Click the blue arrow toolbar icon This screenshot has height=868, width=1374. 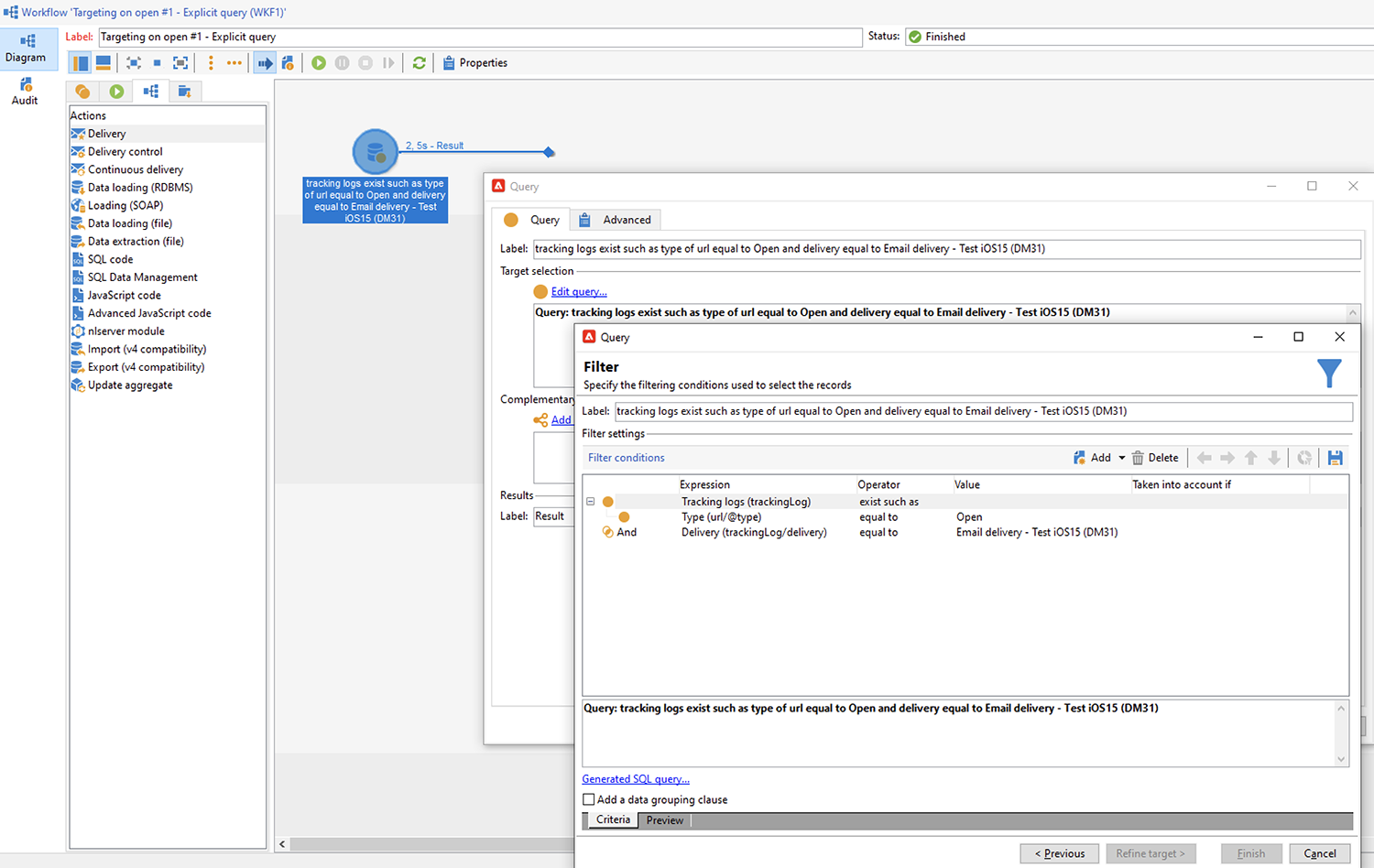click(265, 63)
